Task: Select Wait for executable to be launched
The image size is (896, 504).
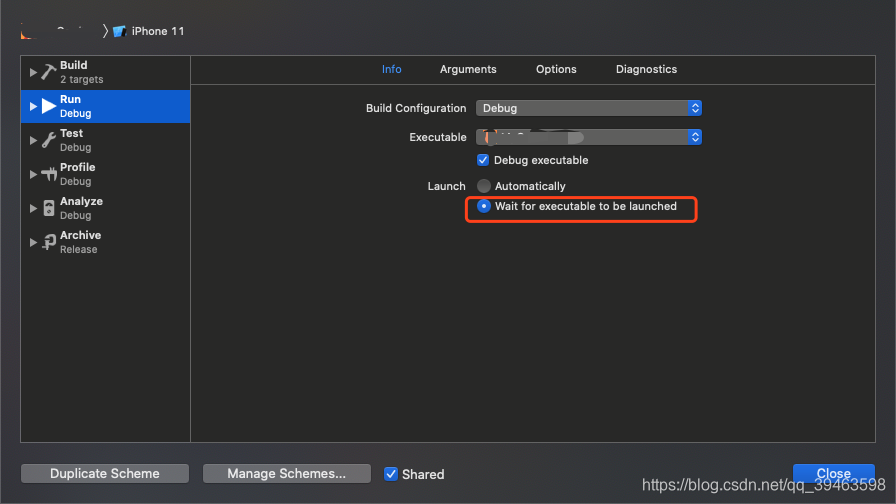Action: 483,206
